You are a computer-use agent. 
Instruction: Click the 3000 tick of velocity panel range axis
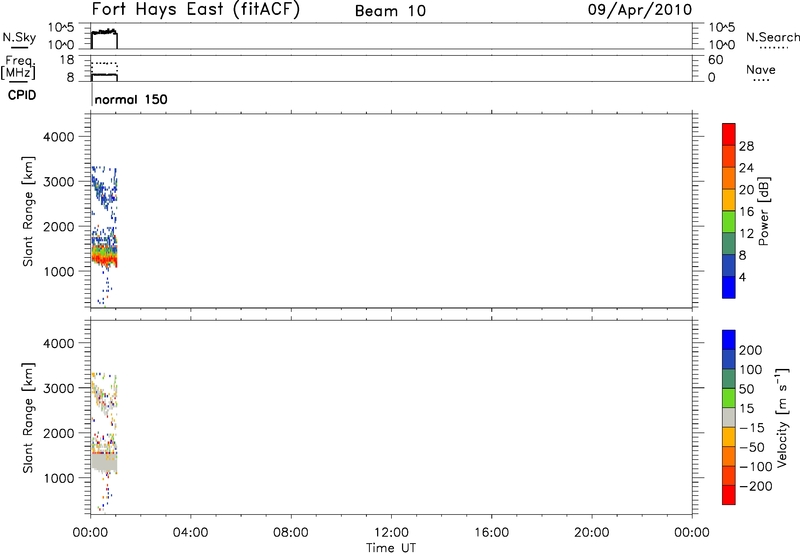(x=59, y=388)
